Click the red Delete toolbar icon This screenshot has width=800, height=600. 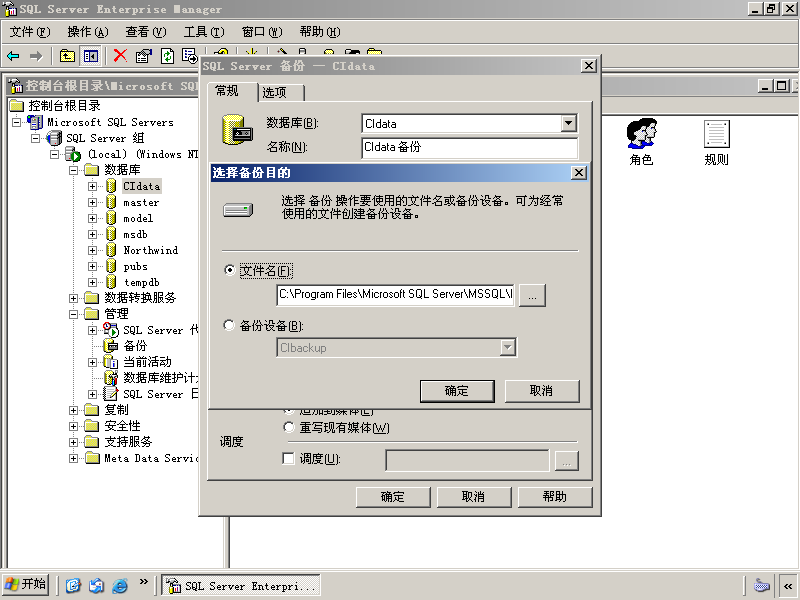tap(120, 56)
